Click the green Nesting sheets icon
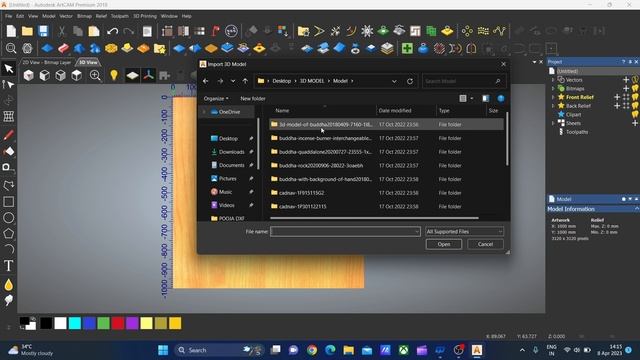640x360 pixels. point(431,31)
